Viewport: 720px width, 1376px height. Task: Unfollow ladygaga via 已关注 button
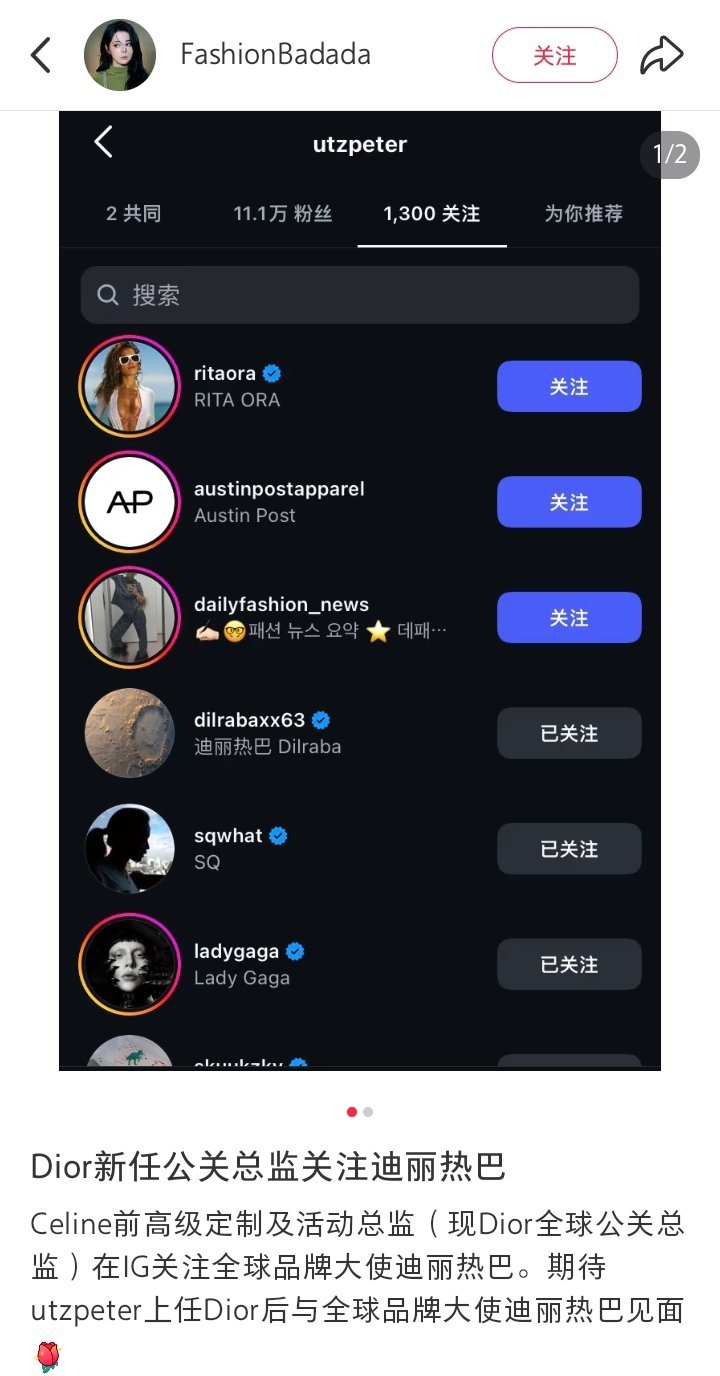(569, 964)
